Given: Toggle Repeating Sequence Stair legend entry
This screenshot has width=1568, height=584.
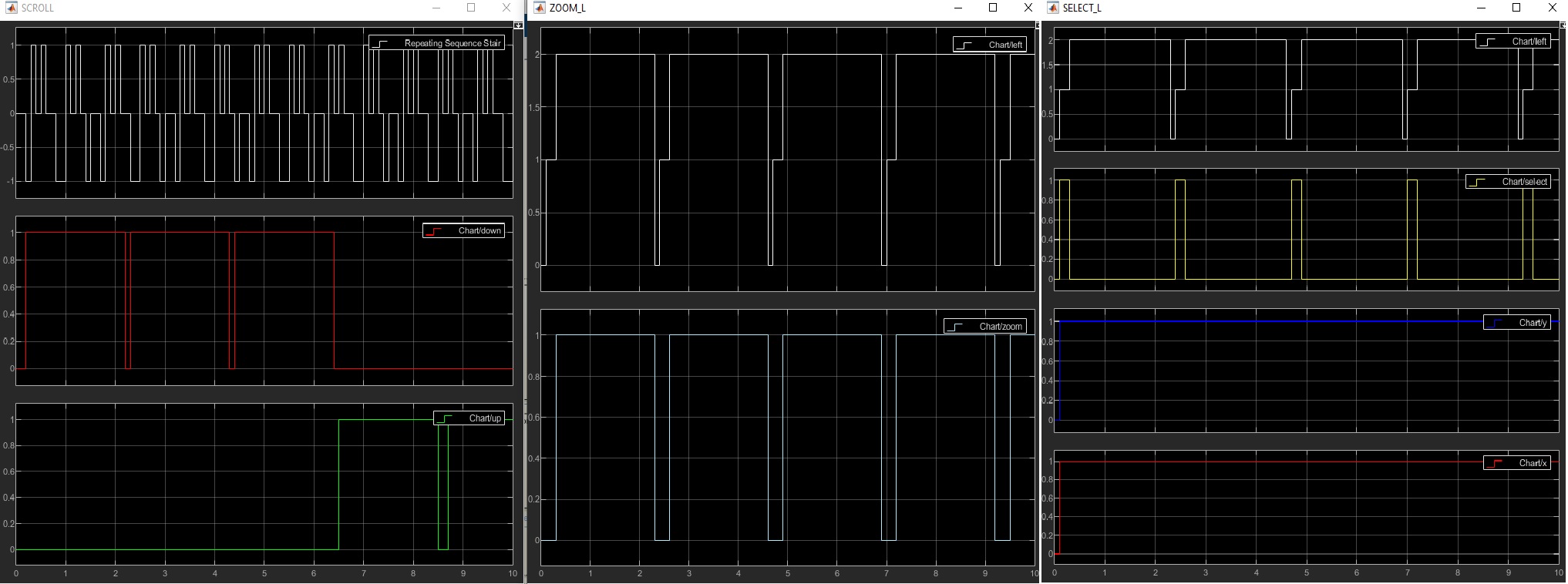Looking at the screenshot, I should click(436, 43).
